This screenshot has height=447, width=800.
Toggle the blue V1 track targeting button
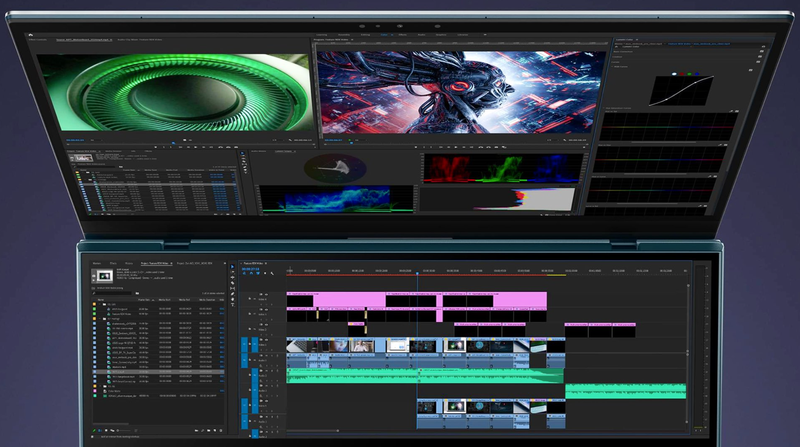point(255,344)
